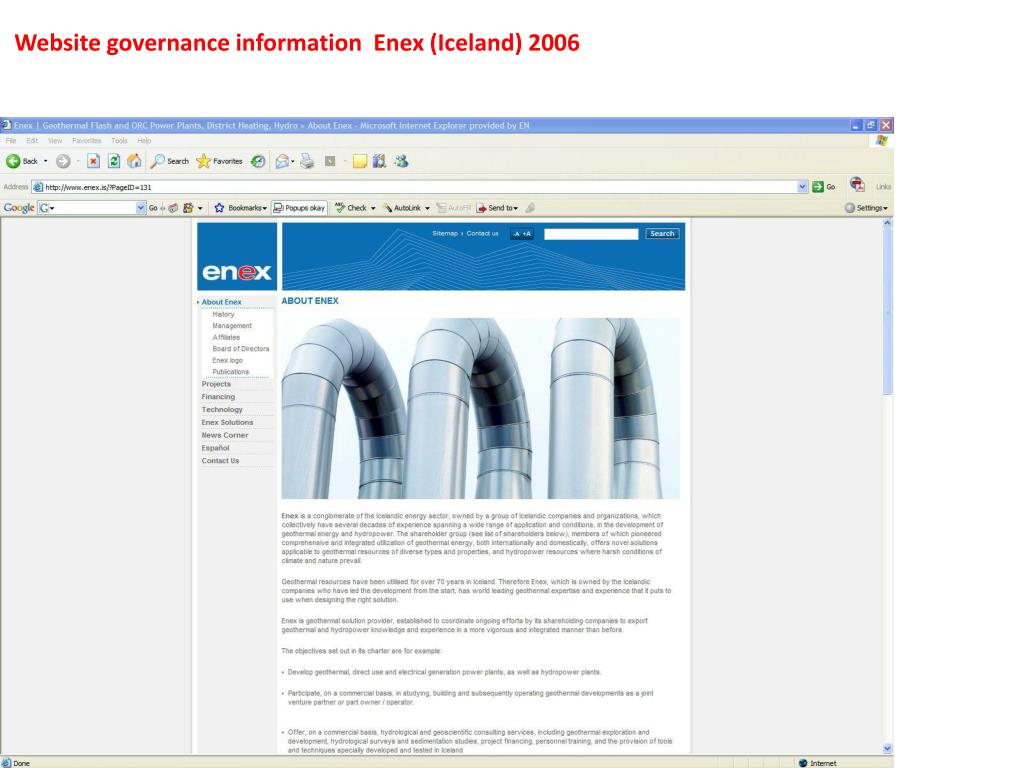
Task: Decrease text size with the -A button
Action: 516,234
